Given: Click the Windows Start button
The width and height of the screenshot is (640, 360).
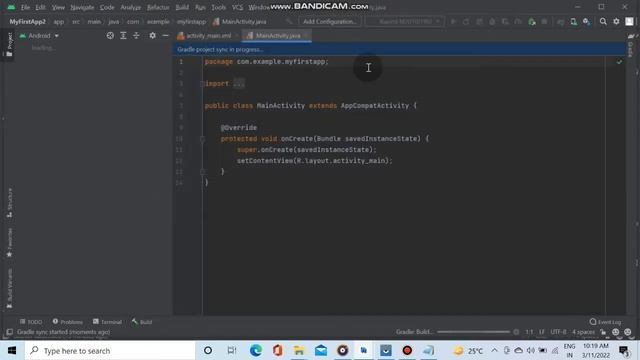Looking at the screenshot, I should click(12, 351).
